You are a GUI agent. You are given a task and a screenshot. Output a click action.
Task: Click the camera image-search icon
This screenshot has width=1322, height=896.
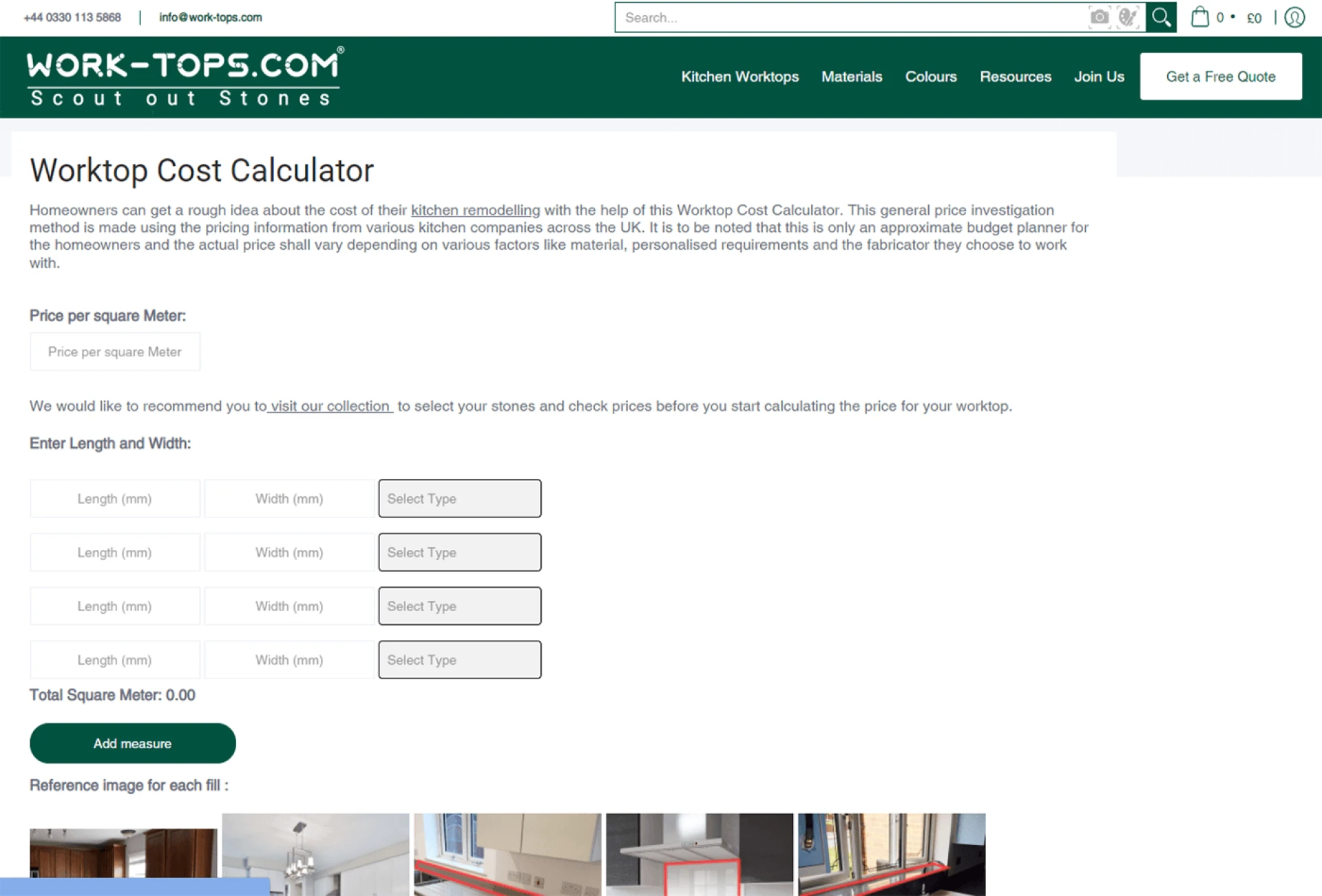click(x=1099, y=17)
